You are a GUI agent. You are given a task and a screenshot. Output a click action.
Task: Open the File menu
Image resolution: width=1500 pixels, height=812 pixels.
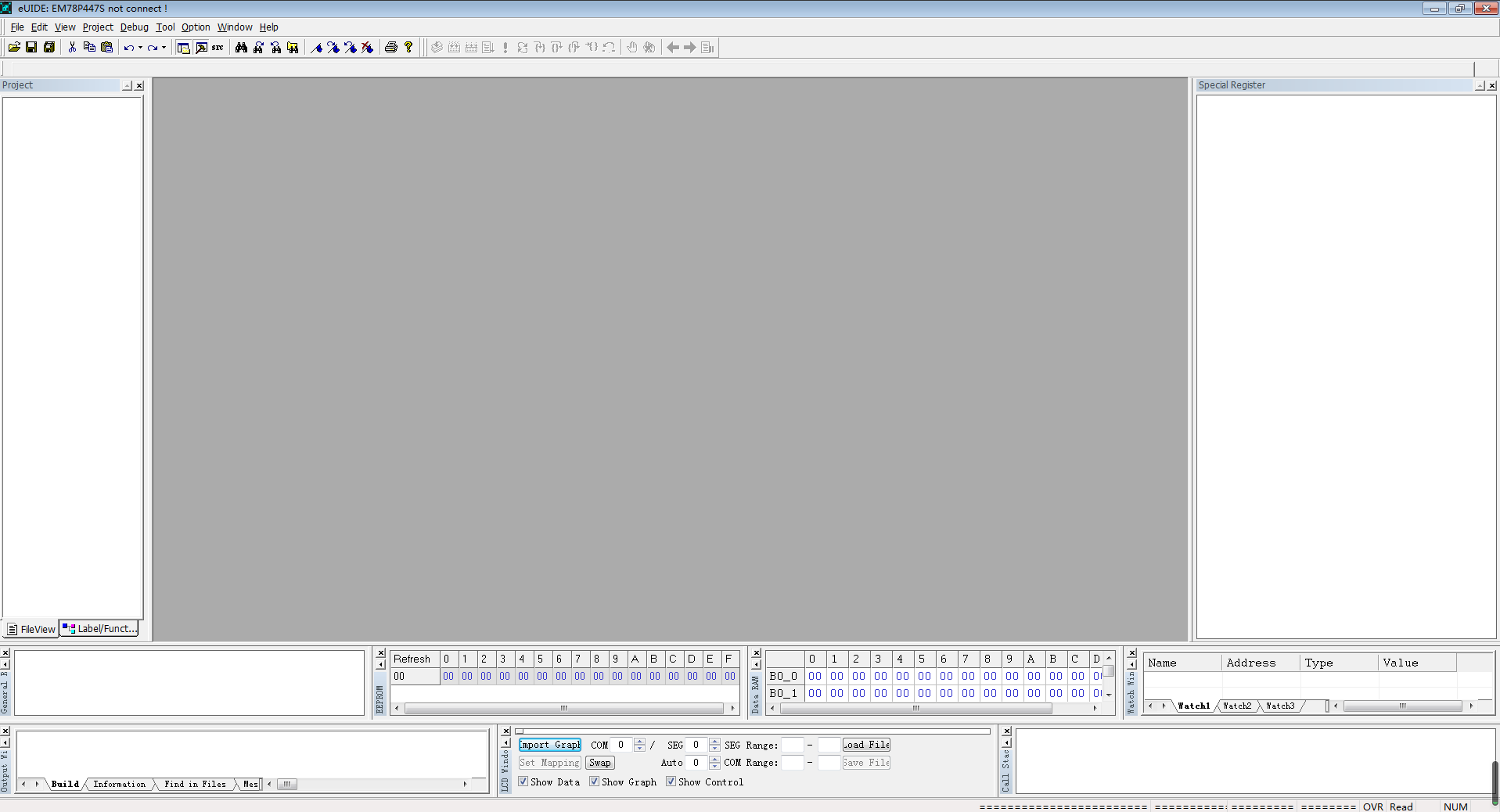[17, 27]
